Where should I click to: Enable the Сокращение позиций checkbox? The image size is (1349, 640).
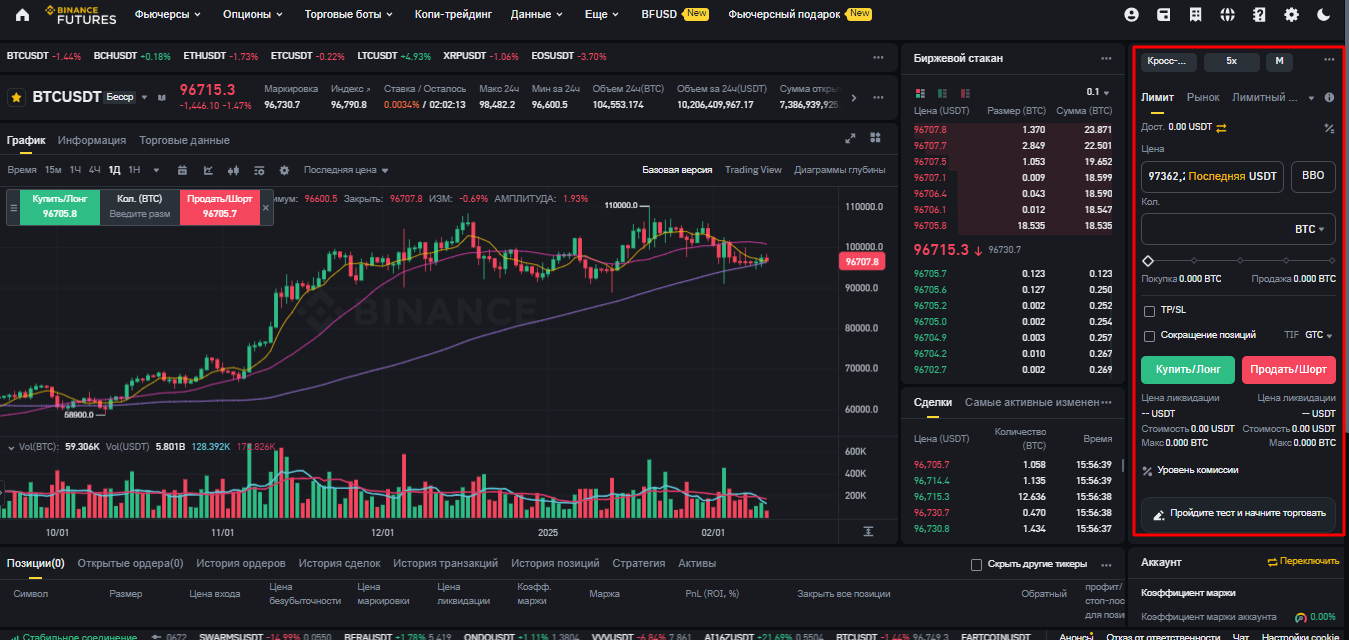click(1149, 336)
